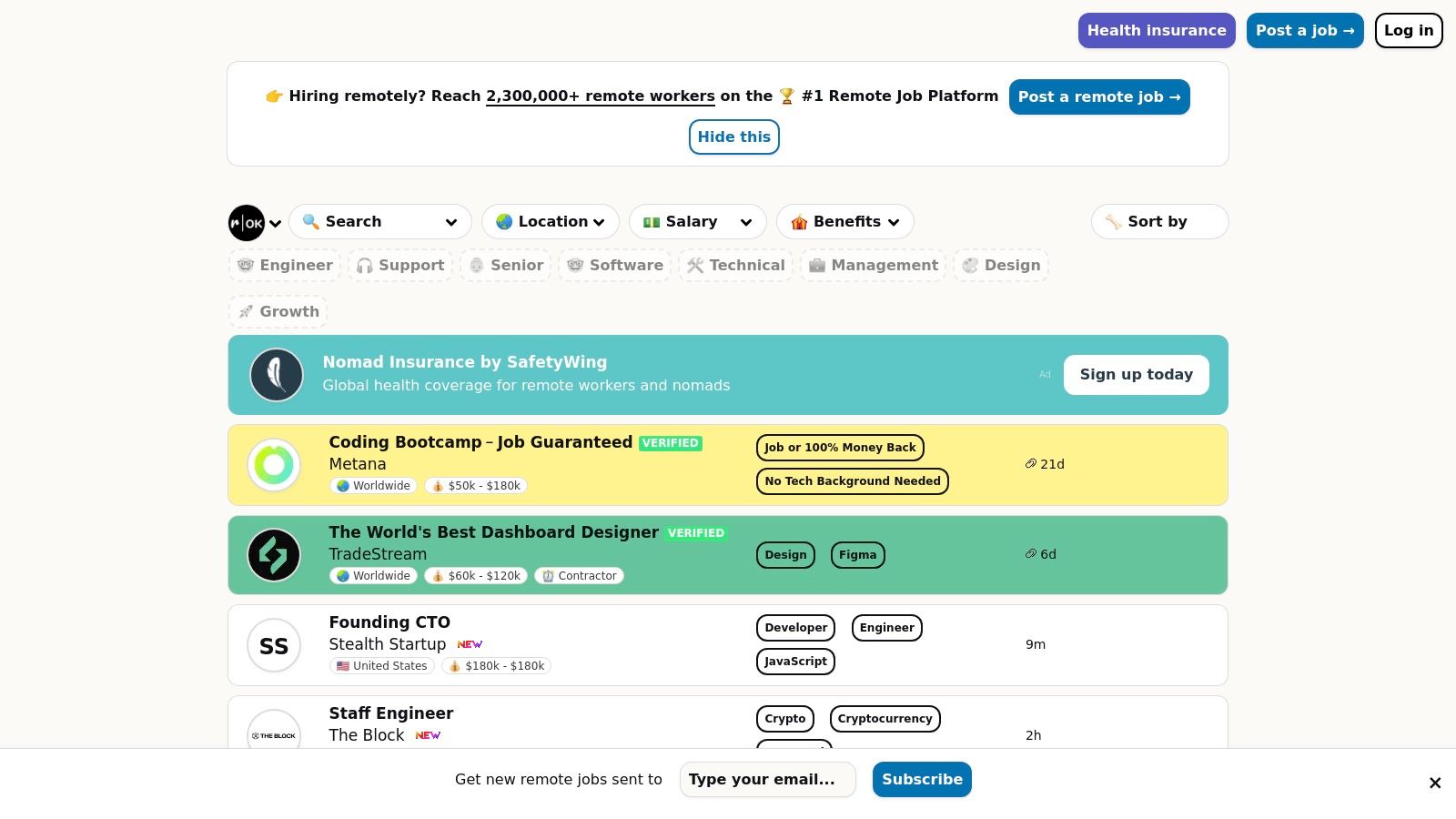Toggle the Design tag filter at top
Viewport: 1456px width, 819px height.
(x=1001, y=266)
